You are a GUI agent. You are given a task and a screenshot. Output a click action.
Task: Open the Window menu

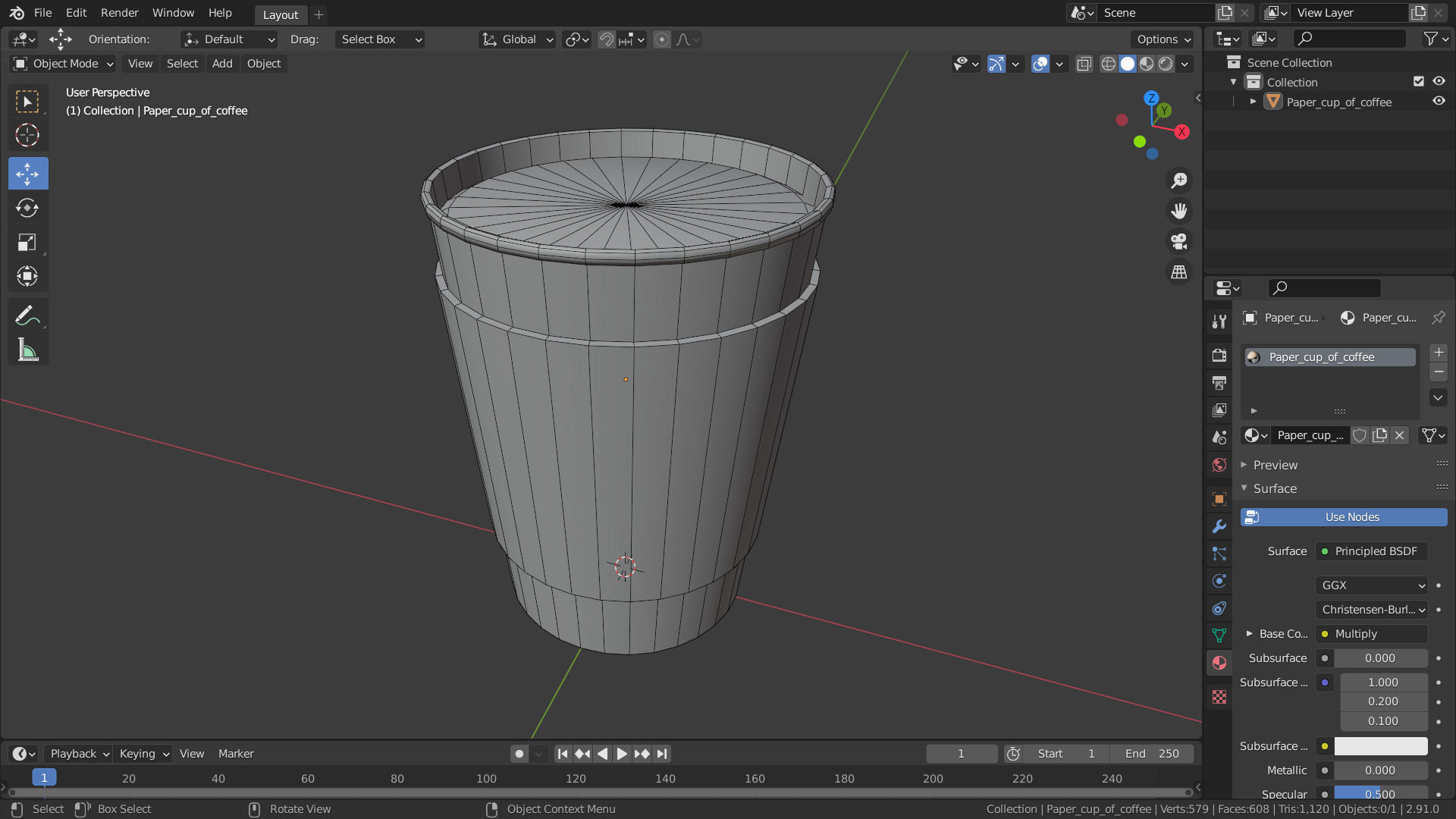(173, 13)
